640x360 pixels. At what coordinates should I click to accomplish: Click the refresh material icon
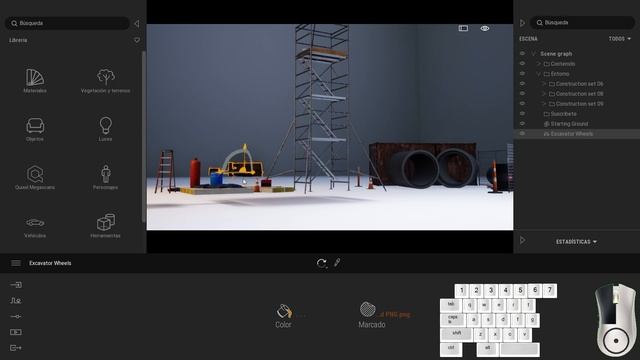(322, 263)
